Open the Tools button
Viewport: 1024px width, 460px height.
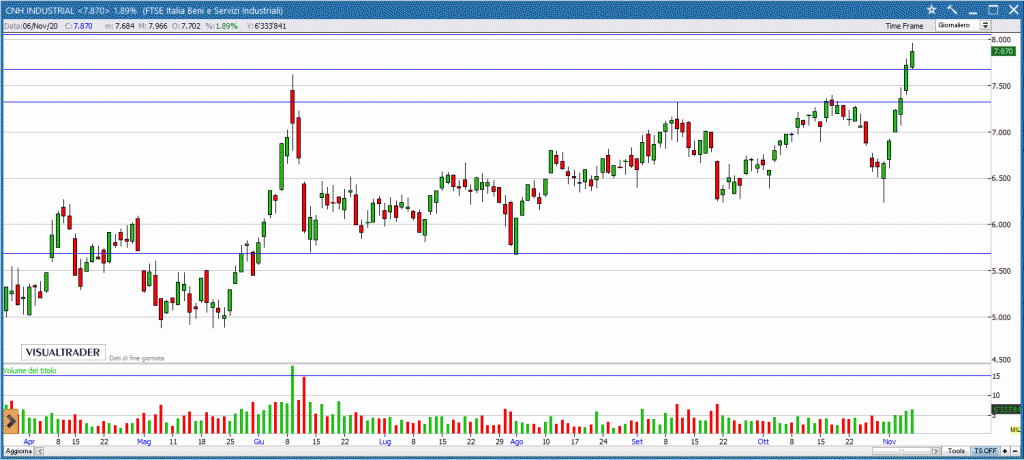point(956,452)
